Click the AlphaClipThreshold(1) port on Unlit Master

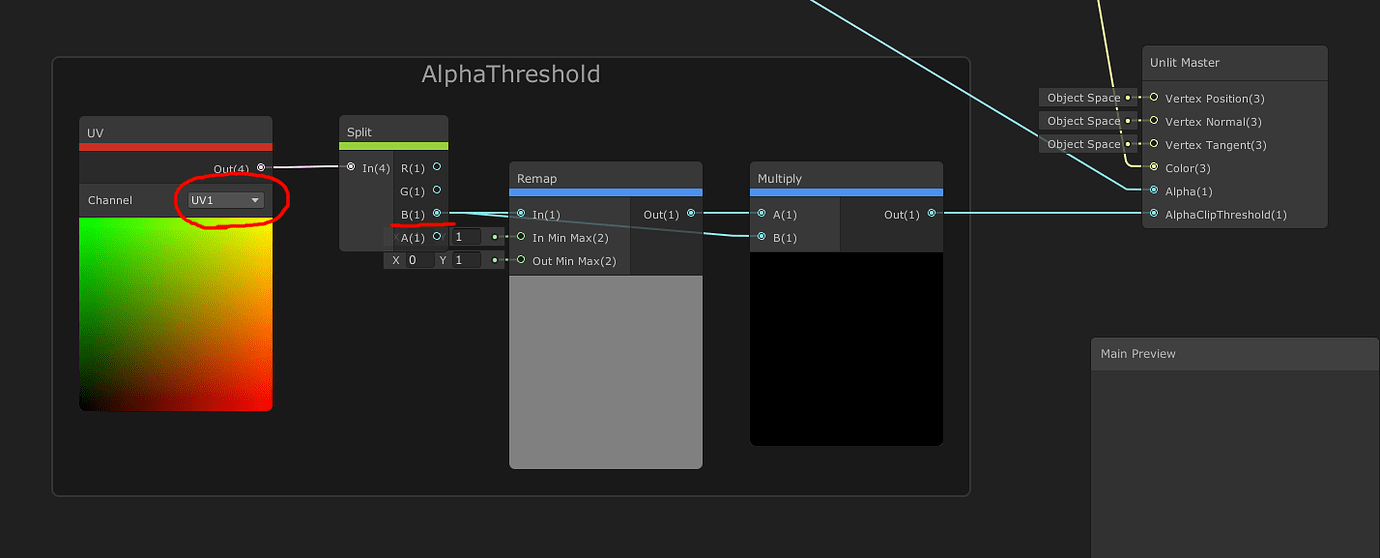coord(1154,214)
